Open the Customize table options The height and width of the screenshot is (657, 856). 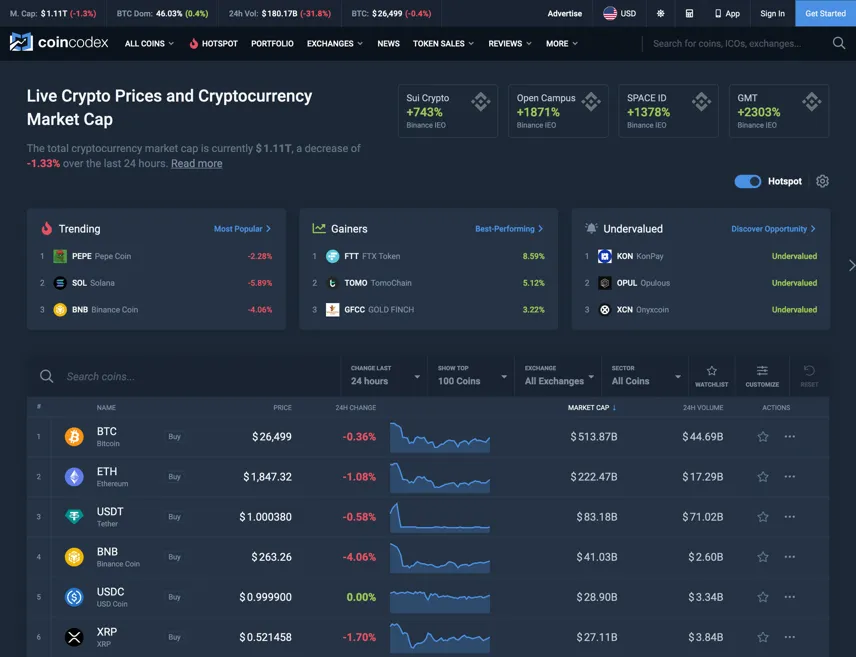(x=762, y=376)
